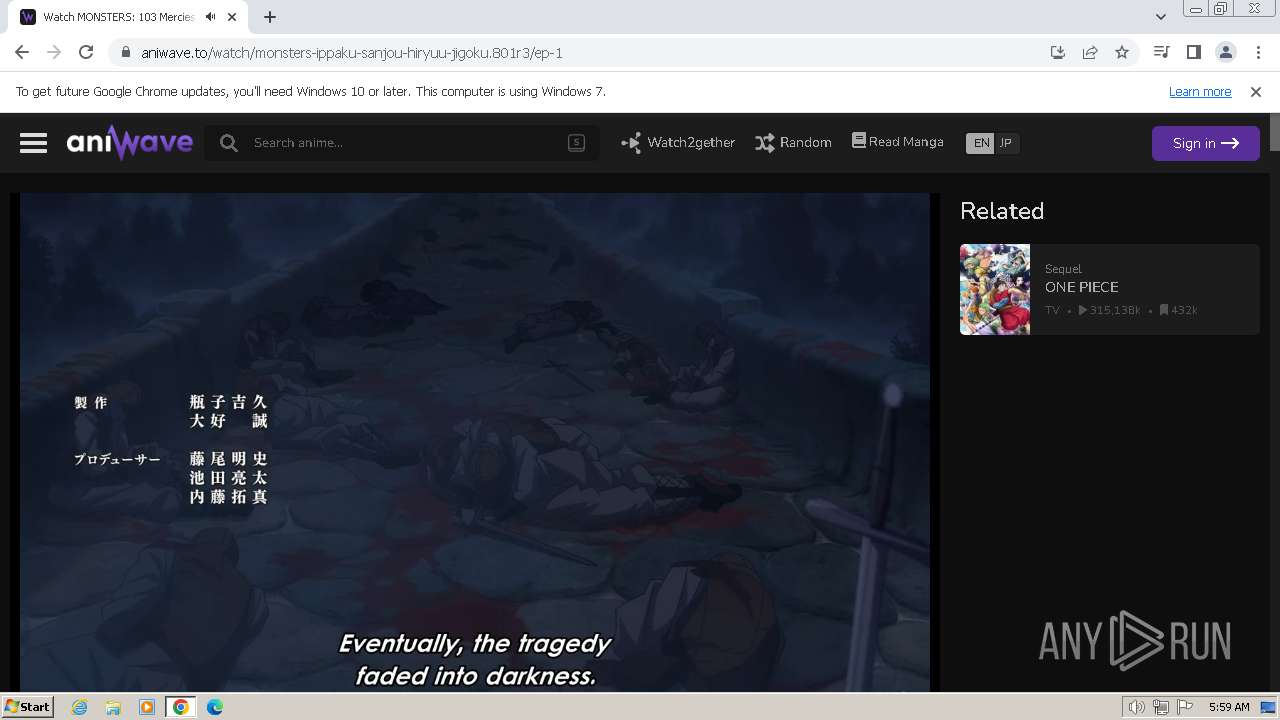This screenshot has height=720, width=1280.
Task: Open the Read Manga link
Action: coord(898,142)
